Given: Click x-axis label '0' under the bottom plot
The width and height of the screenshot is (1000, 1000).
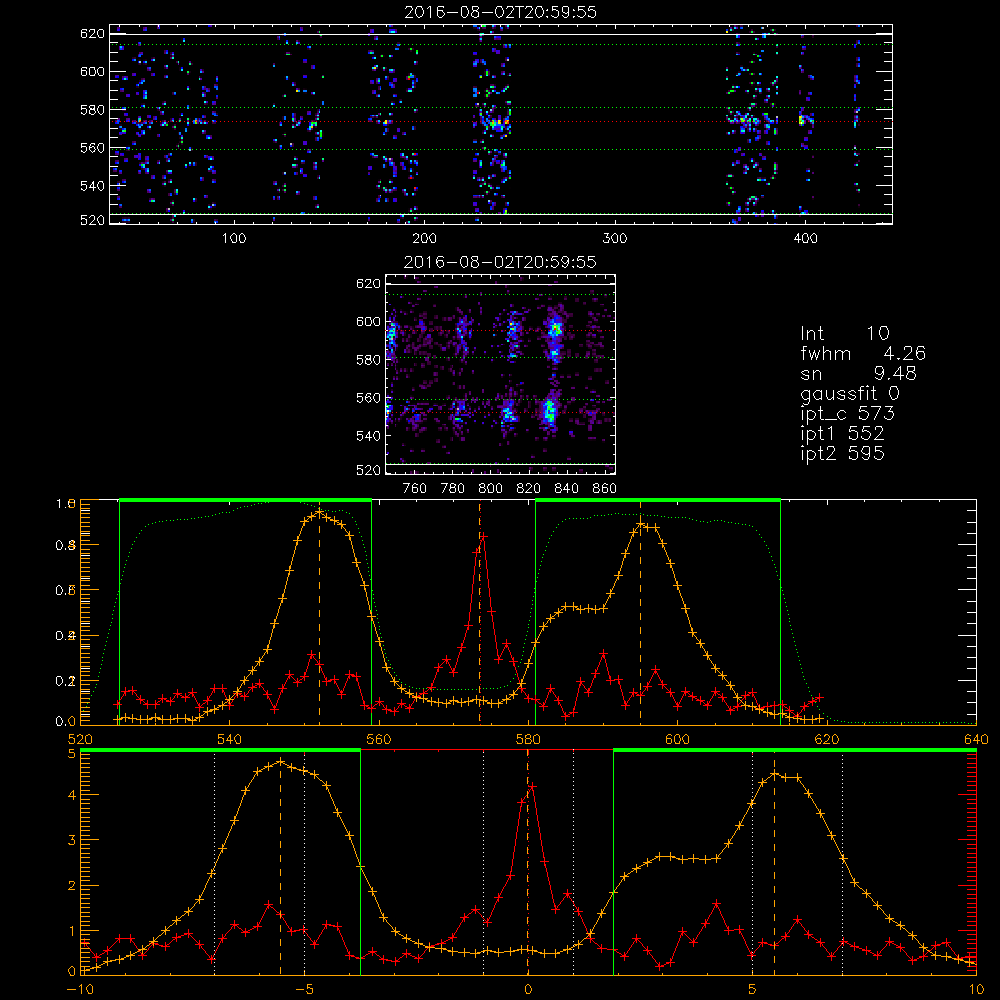Looking at the screenshot, I should coord(527,989).
